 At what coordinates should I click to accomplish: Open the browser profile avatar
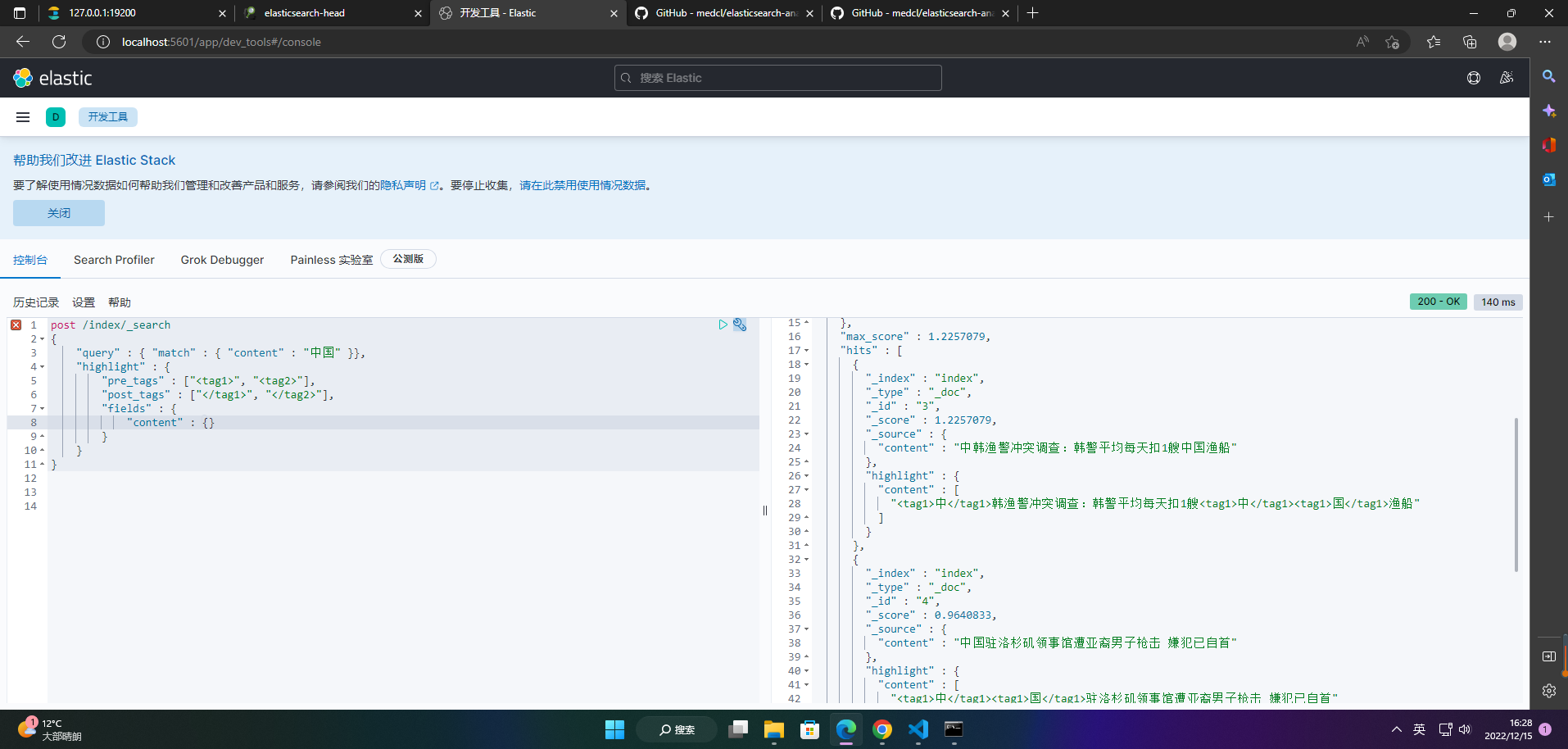coord(1507,42)
